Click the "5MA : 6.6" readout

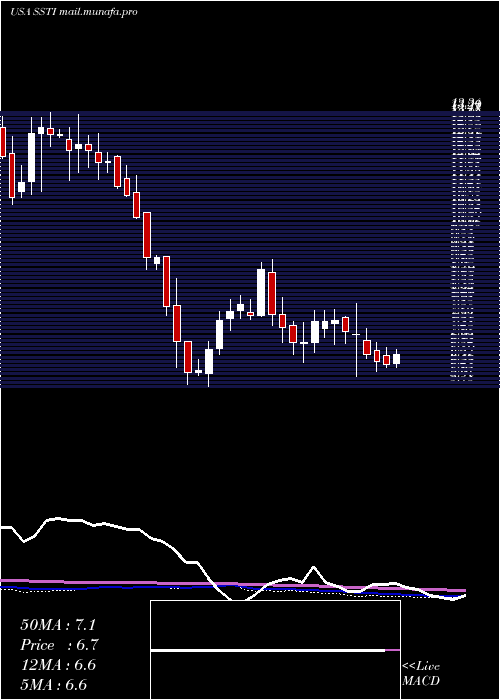54,685
